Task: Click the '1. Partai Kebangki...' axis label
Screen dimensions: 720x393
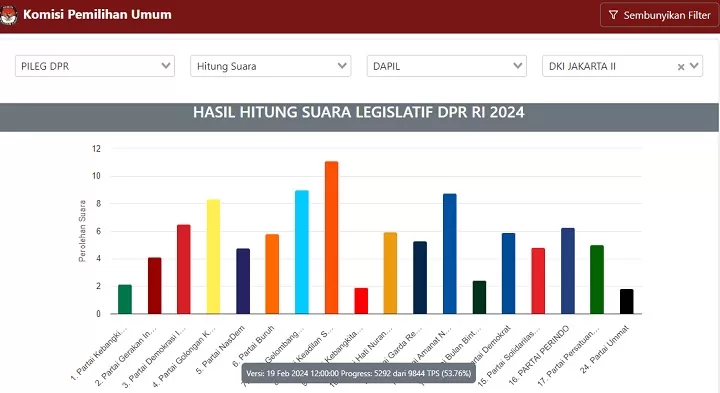Action: [98, 354]
